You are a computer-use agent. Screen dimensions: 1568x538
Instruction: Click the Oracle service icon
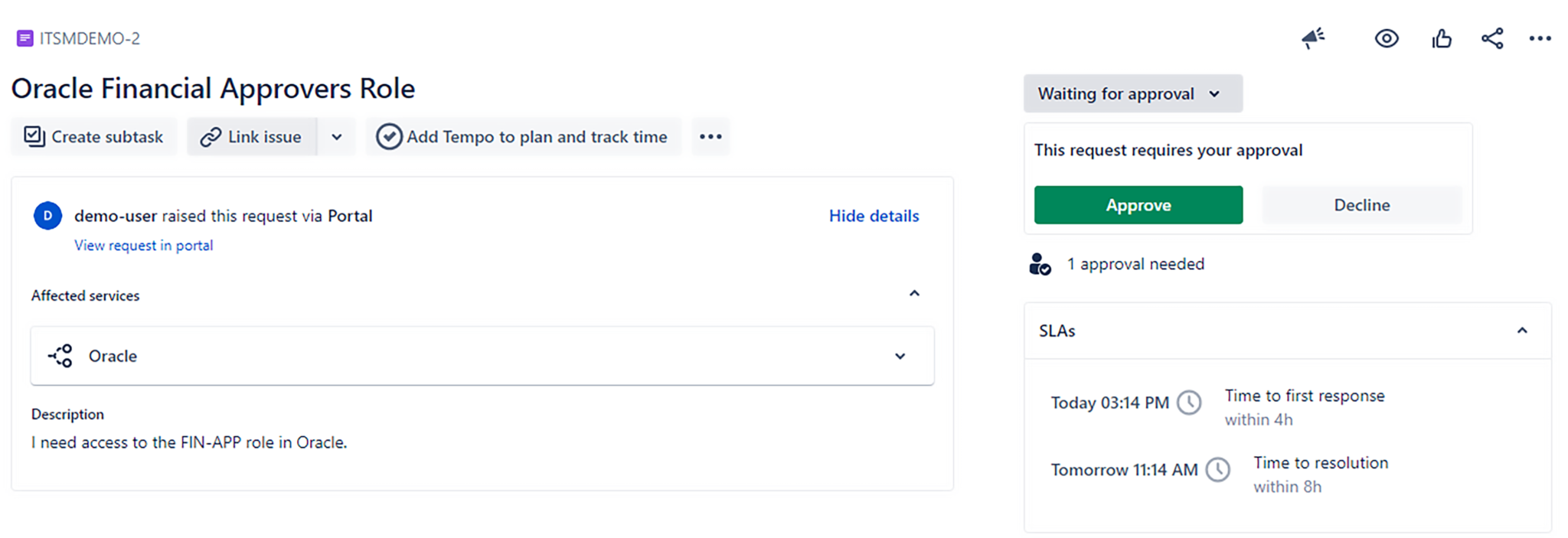[58, 355]
